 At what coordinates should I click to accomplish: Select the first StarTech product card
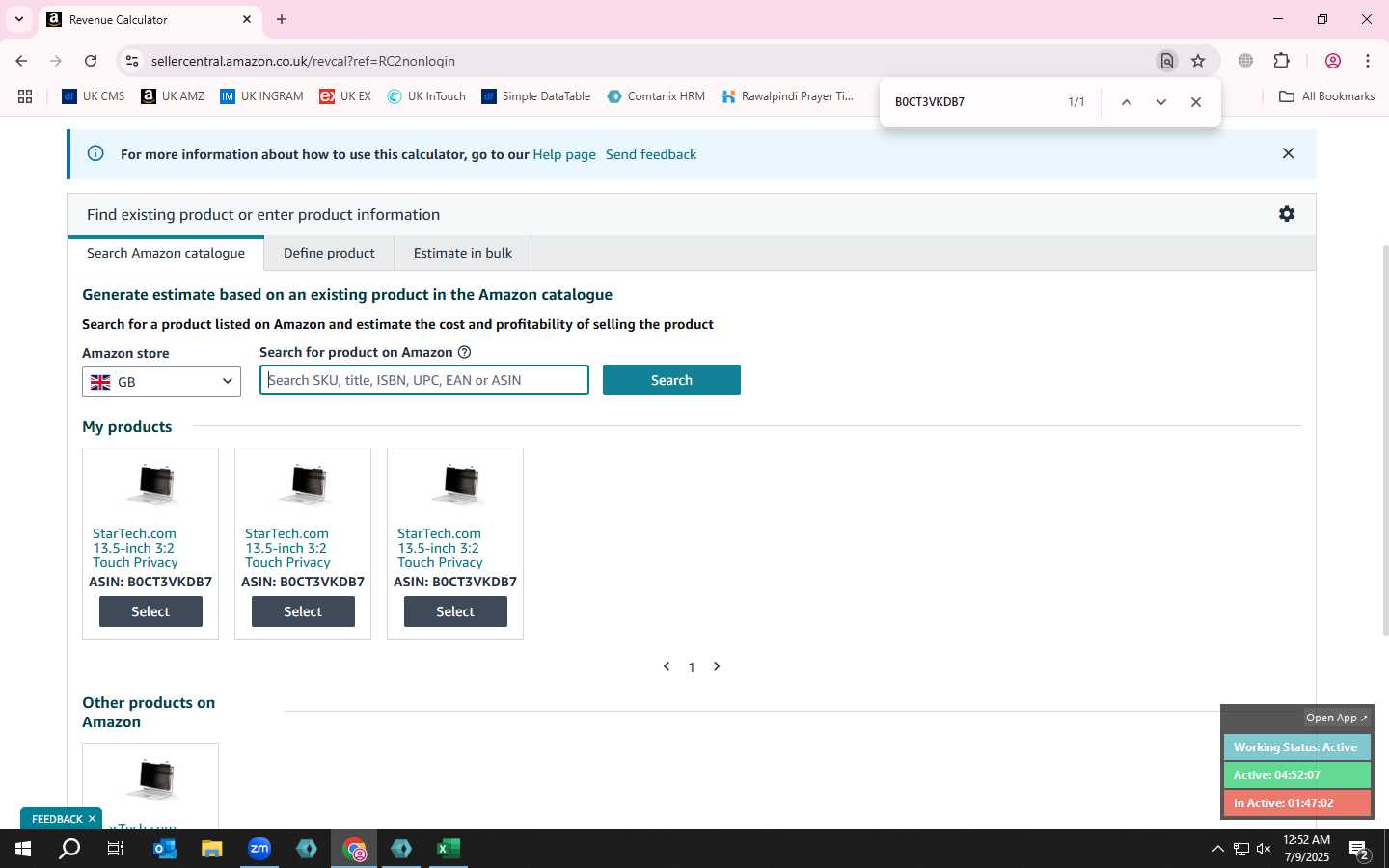pyautogui.click(x=150, y=611)
